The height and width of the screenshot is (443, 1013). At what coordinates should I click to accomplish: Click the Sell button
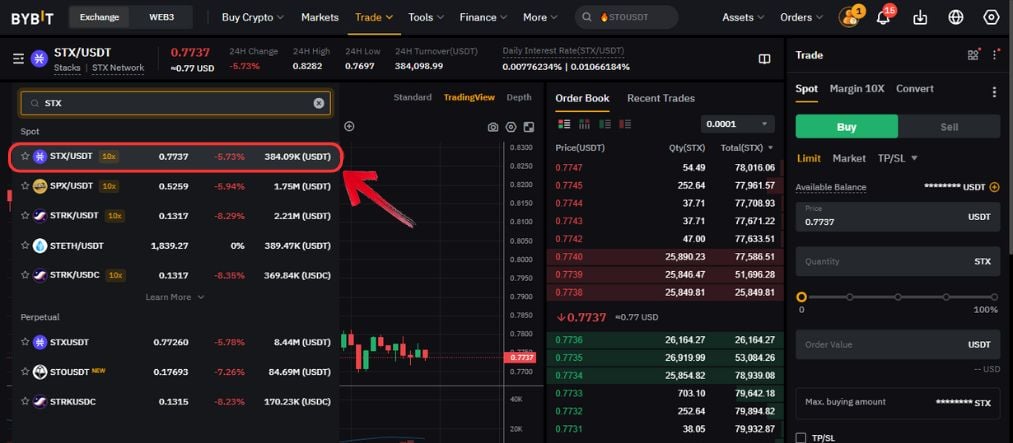[949, 127]
